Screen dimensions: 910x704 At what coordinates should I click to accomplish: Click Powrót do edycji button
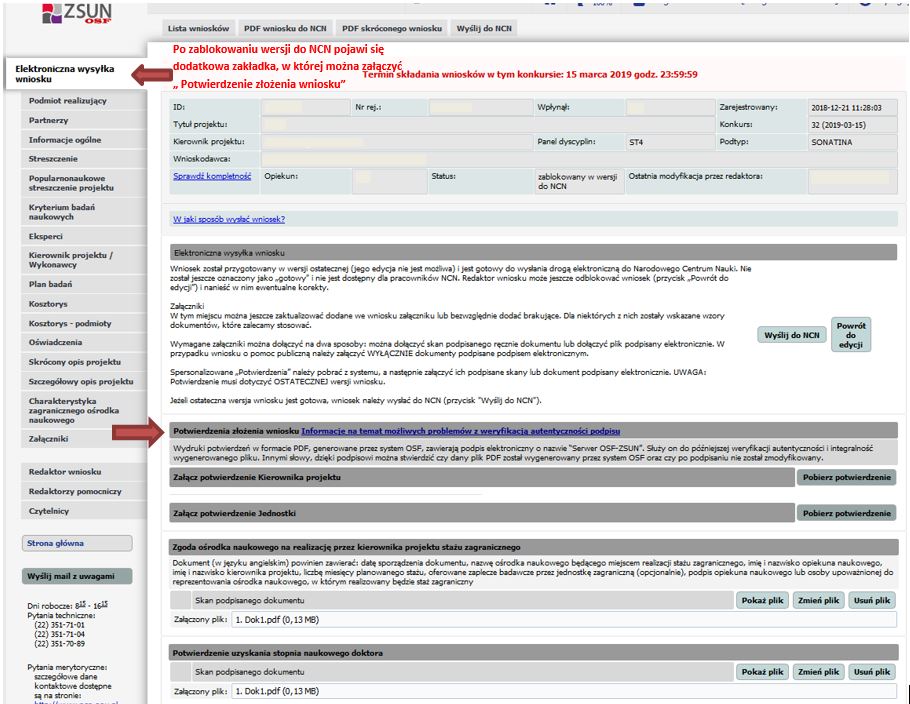[851, 335]
